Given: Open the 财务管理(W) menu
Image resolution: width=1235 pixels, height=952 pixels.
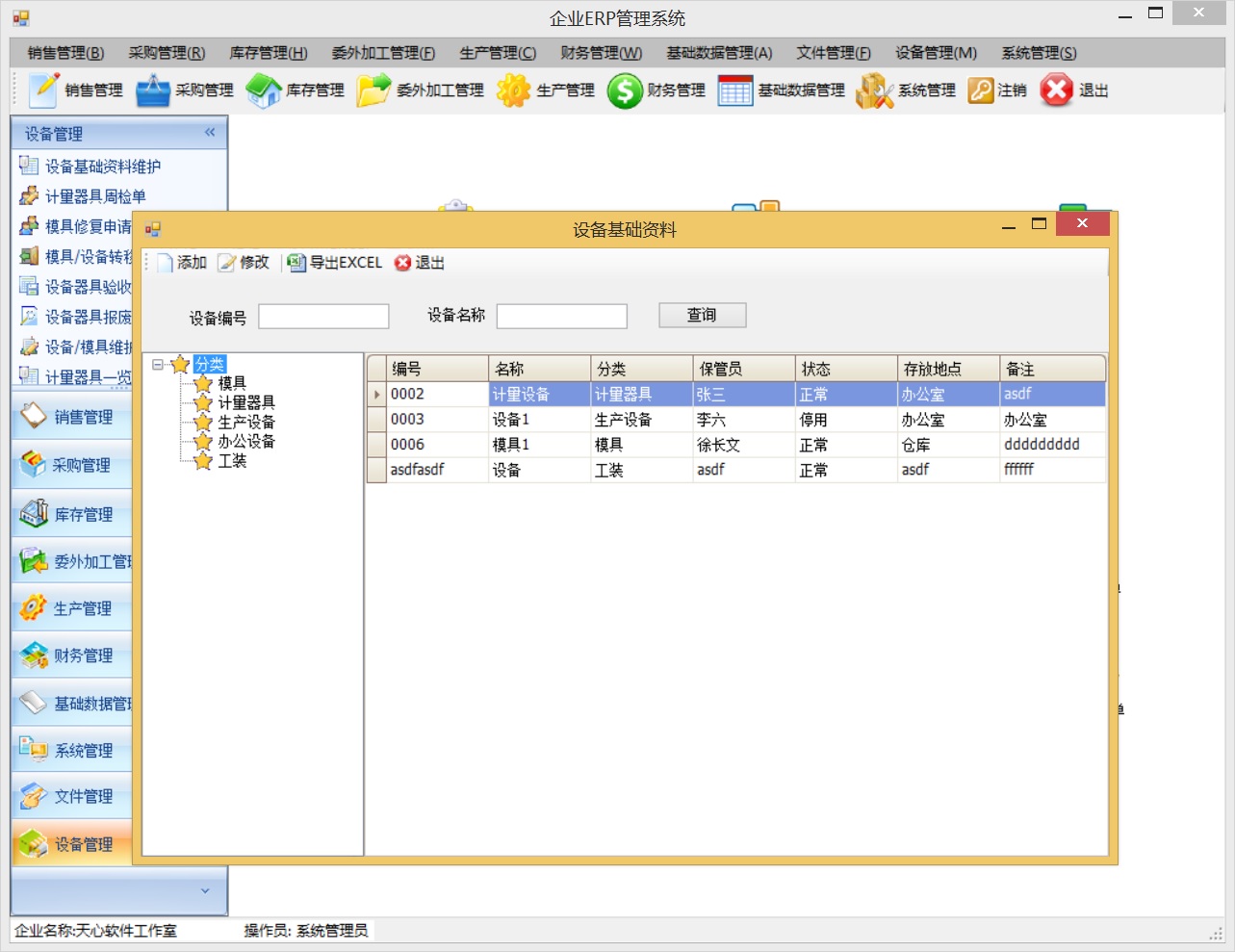Looking at the screenshot, I should click(x=601, y=53).
